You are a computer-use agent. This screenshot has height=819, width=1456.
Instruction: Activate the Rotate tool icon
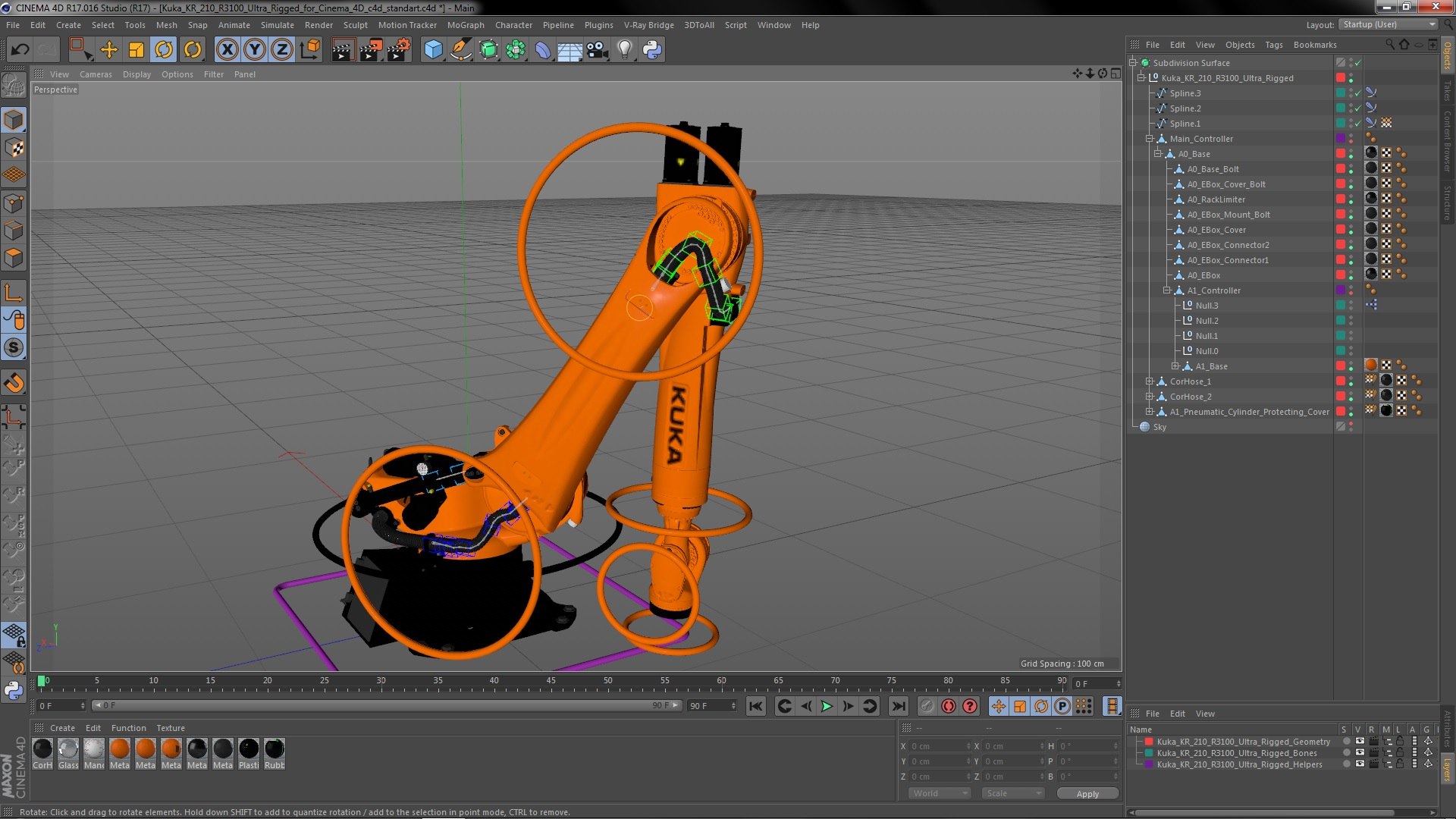pyautogui.click(x=164, y=50)
